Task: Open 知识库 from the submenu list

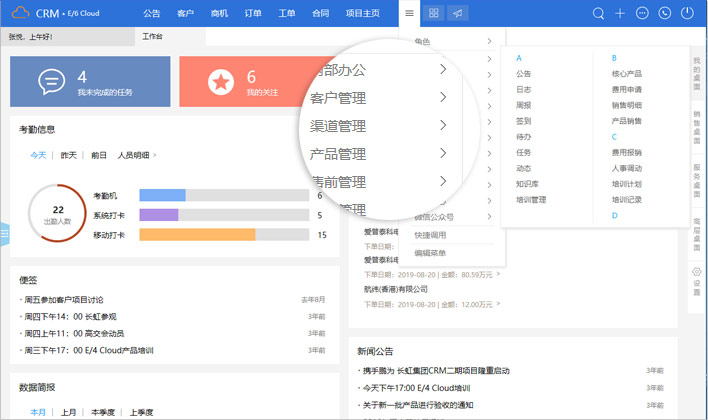Action: point(526,184)
